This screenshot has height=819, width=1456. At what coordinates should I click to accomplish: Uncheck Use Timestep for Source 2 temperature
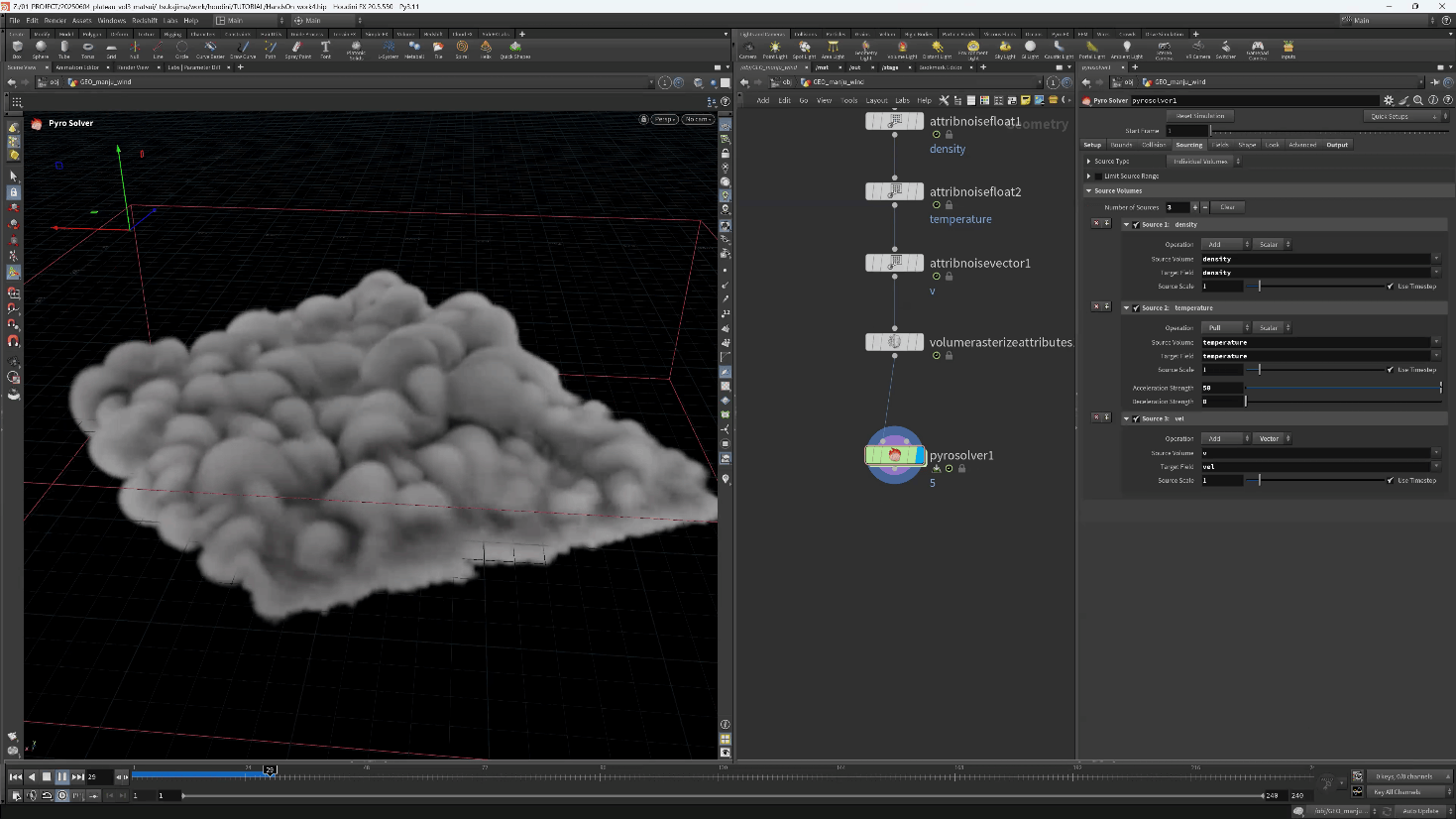pos(1391,370)
